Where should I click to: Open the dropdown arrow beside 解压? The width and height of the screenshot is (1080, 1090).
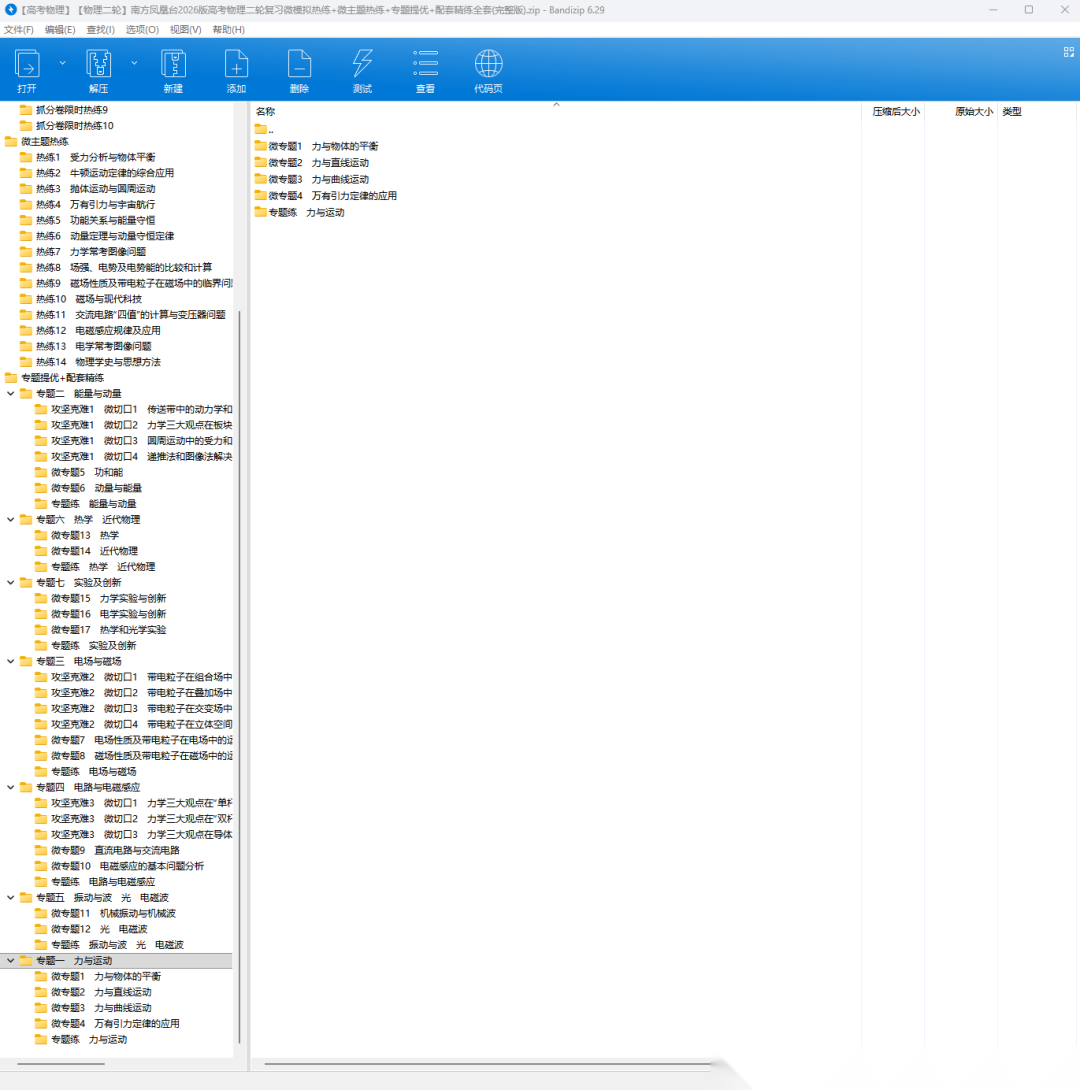tap(134, 62)
